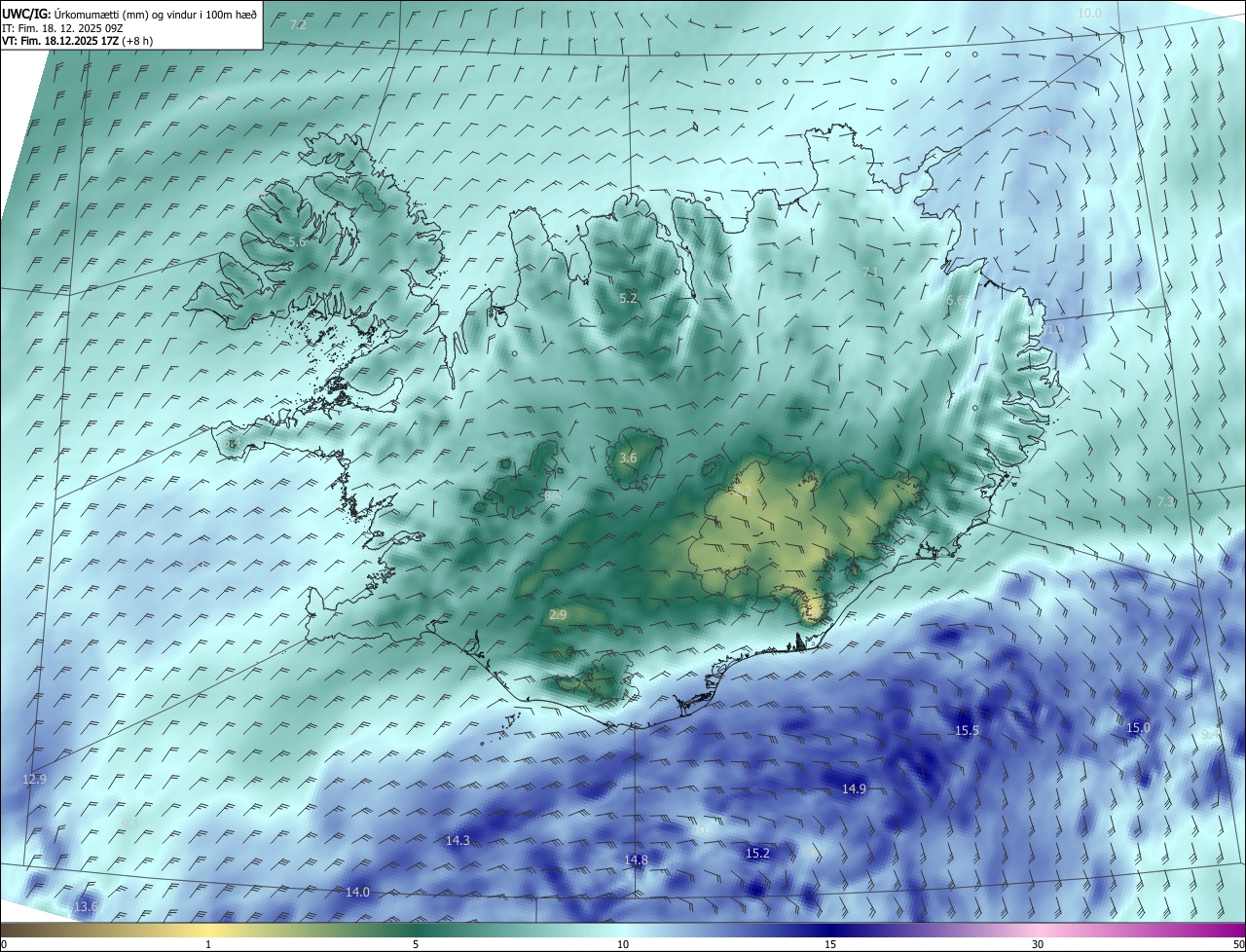Click the 14.3 value label on the map
Screen dimensions: 1246x952
[x=458, y=840]
